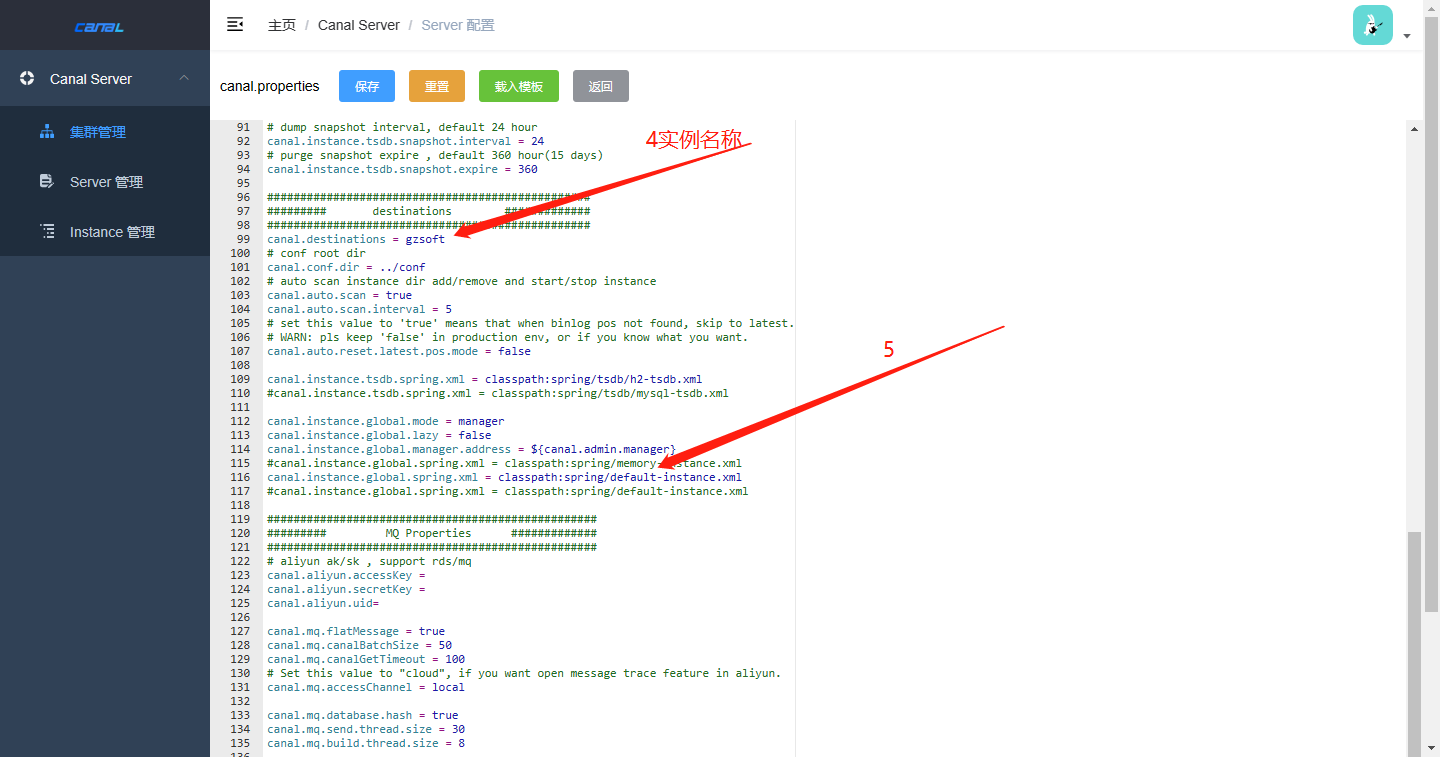Viewport: 1440px width, 757px height.
Task: Select Canal Server sidebar menu
Action: pyautogui.click(x=105, y=79)
